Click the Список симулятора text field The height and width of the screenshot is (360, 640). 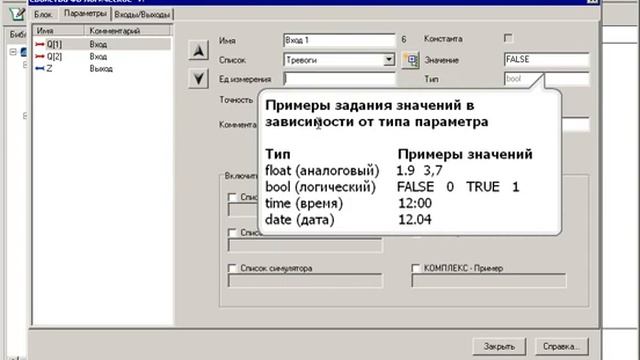tap(305, 281)
